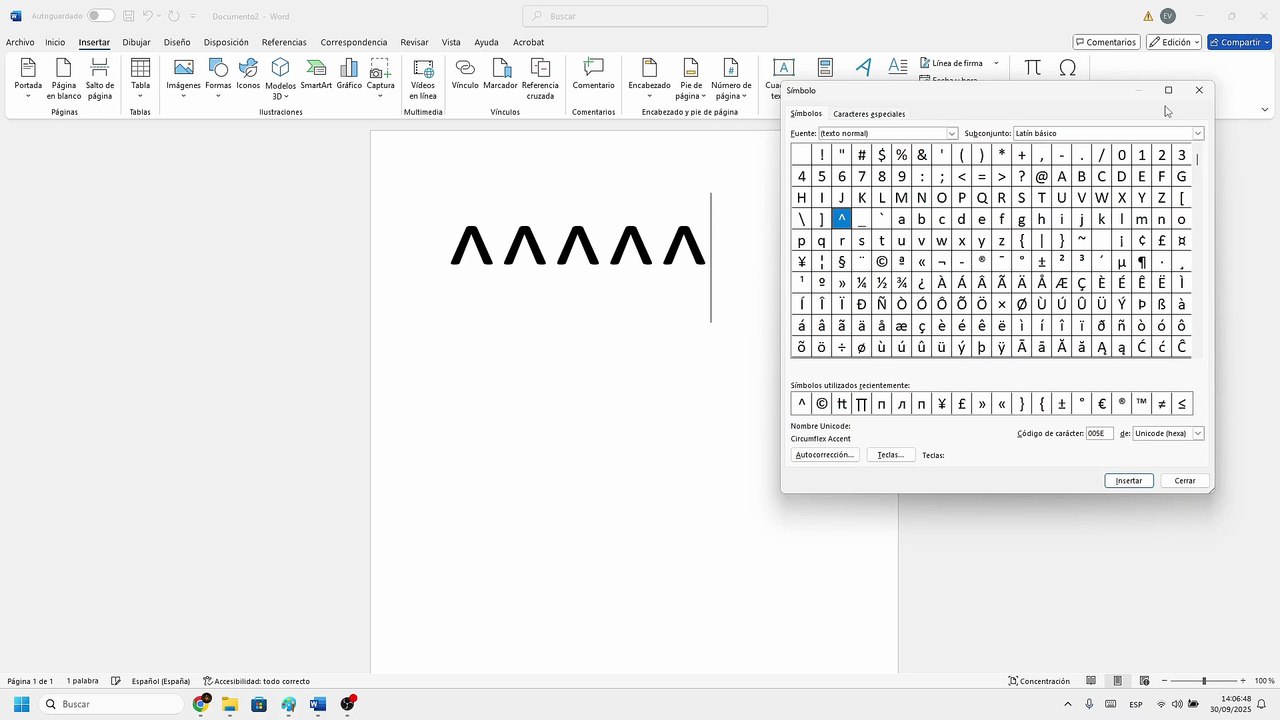
Task: Insert an online video with Vídeos en línea
Action: click(423, 78)
